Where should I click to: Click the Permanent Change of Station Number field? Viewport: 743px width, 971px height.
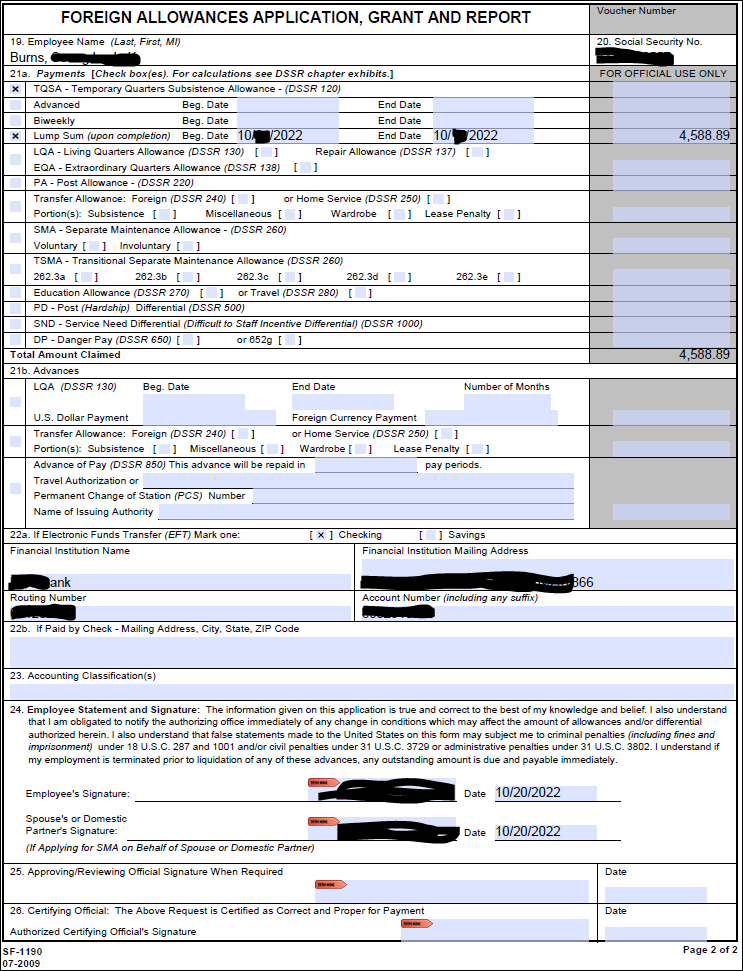[413, 497]
